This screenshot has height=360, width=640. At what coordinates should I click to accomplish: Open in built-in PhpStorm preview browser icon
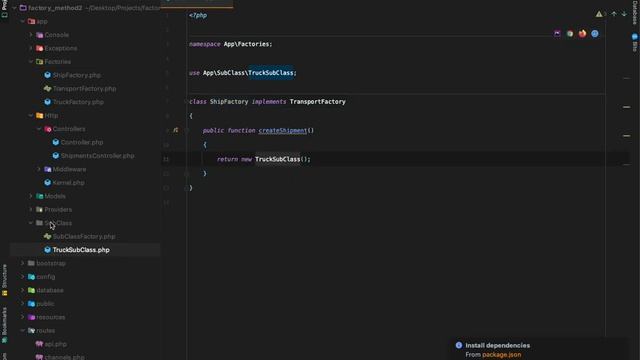pos(557,34)
